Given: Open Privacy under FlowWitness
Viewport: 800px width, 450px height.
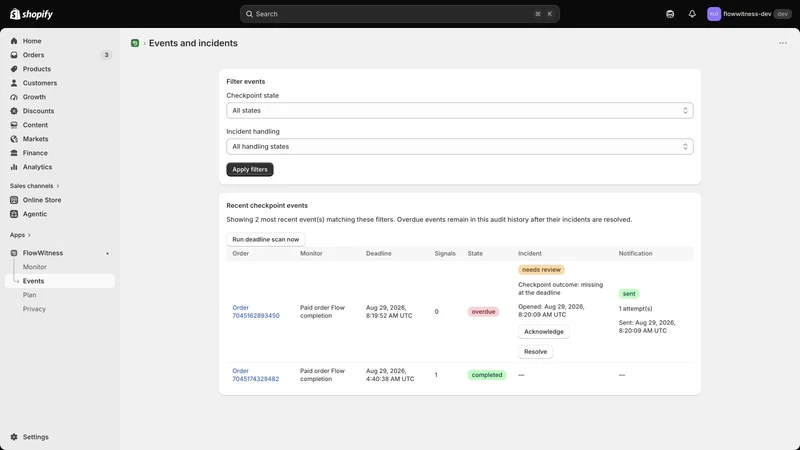Looking at the screenshot, I should pyautogui.click(x=34, y=309).
